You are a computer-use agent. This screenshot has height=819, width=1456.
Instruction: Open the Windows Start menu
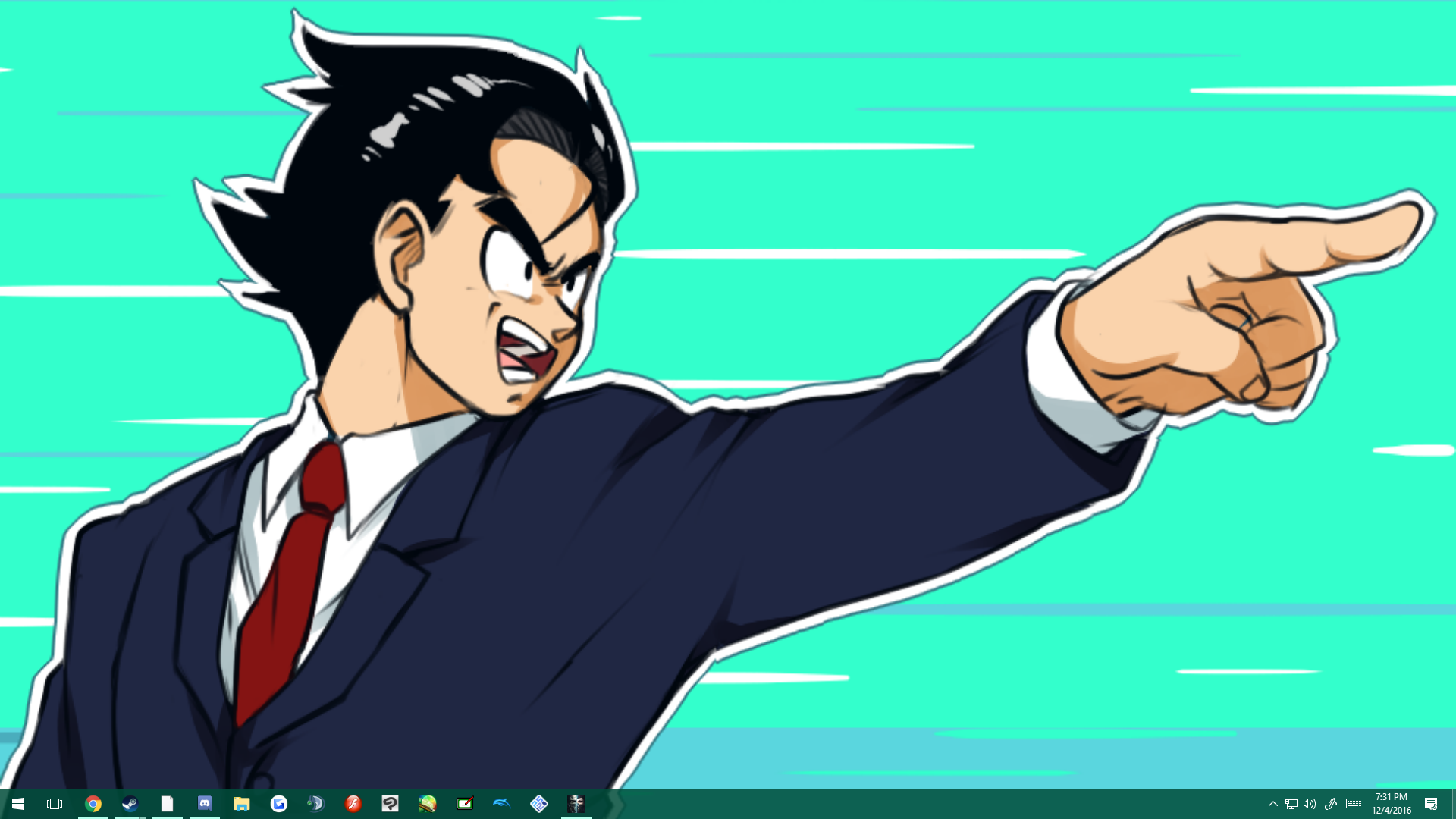(18, 804)
